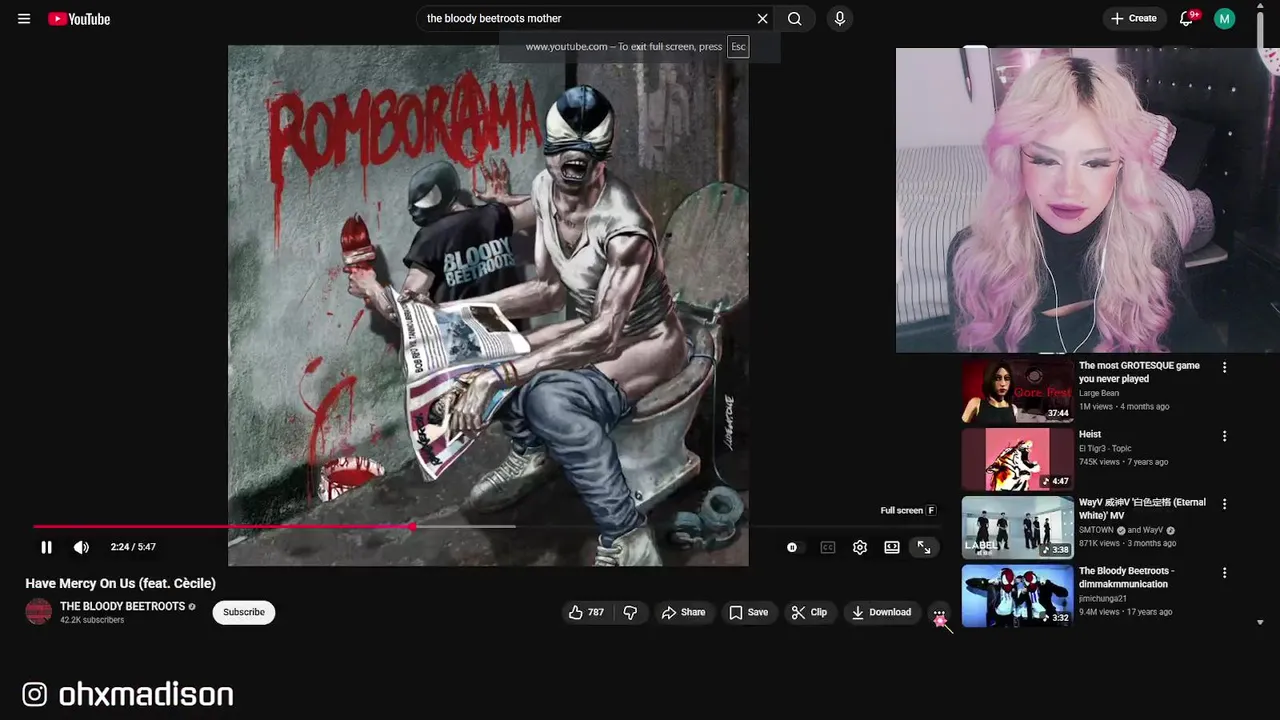
Task: Open SMTOWN channel name
Action: [1098, 530]
